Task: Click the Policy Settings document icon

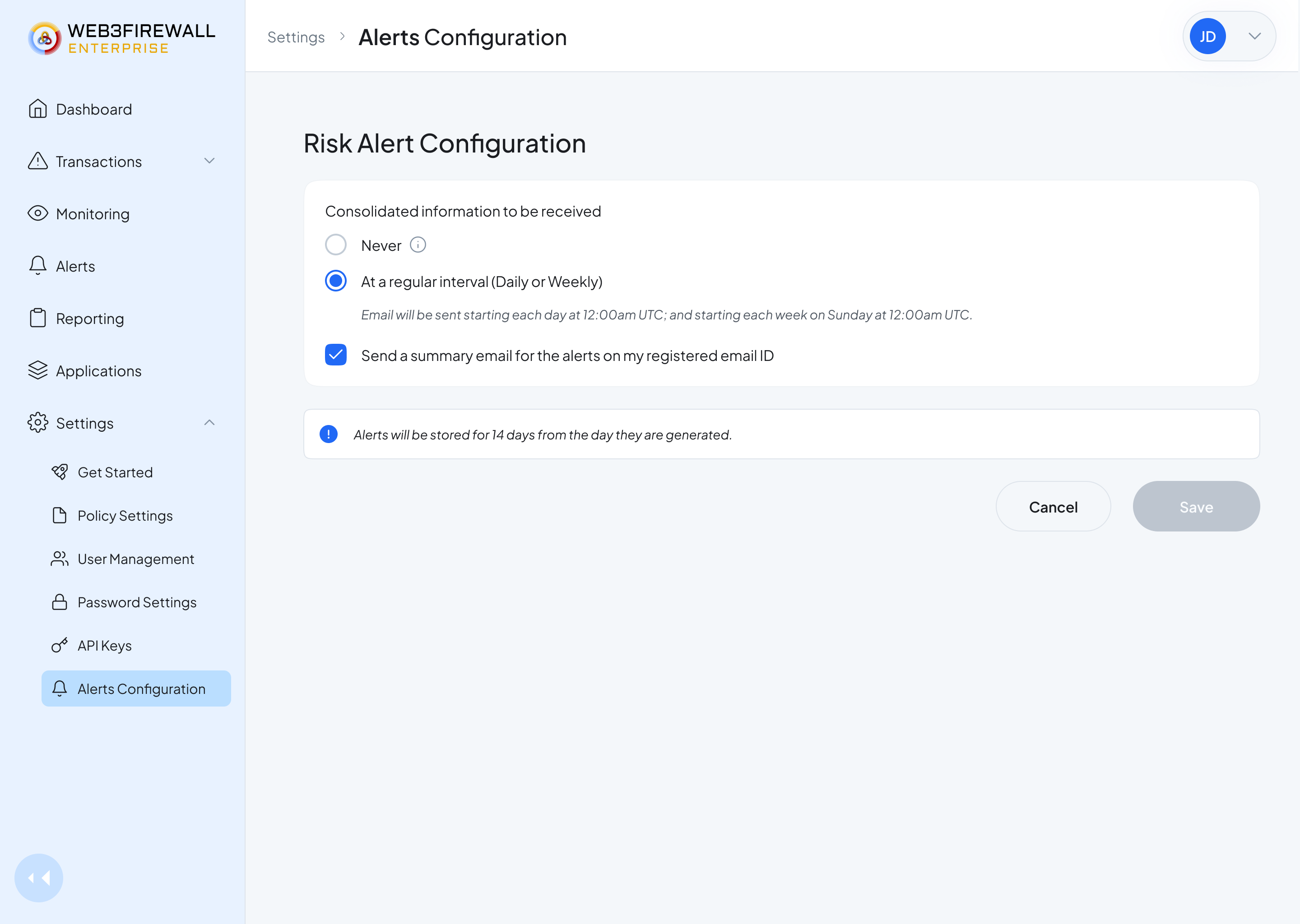Action: click(60, 515)
